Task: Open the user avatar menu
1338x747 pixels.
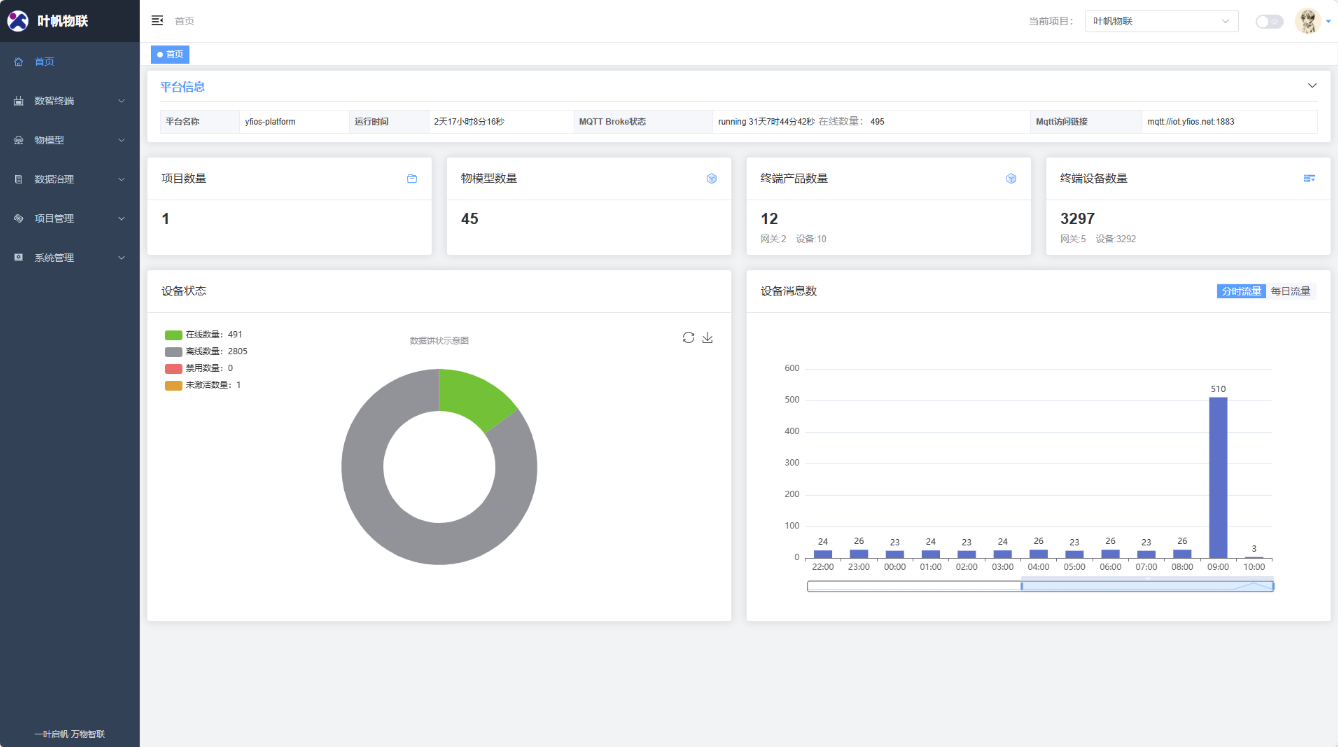Action: 1308,21
